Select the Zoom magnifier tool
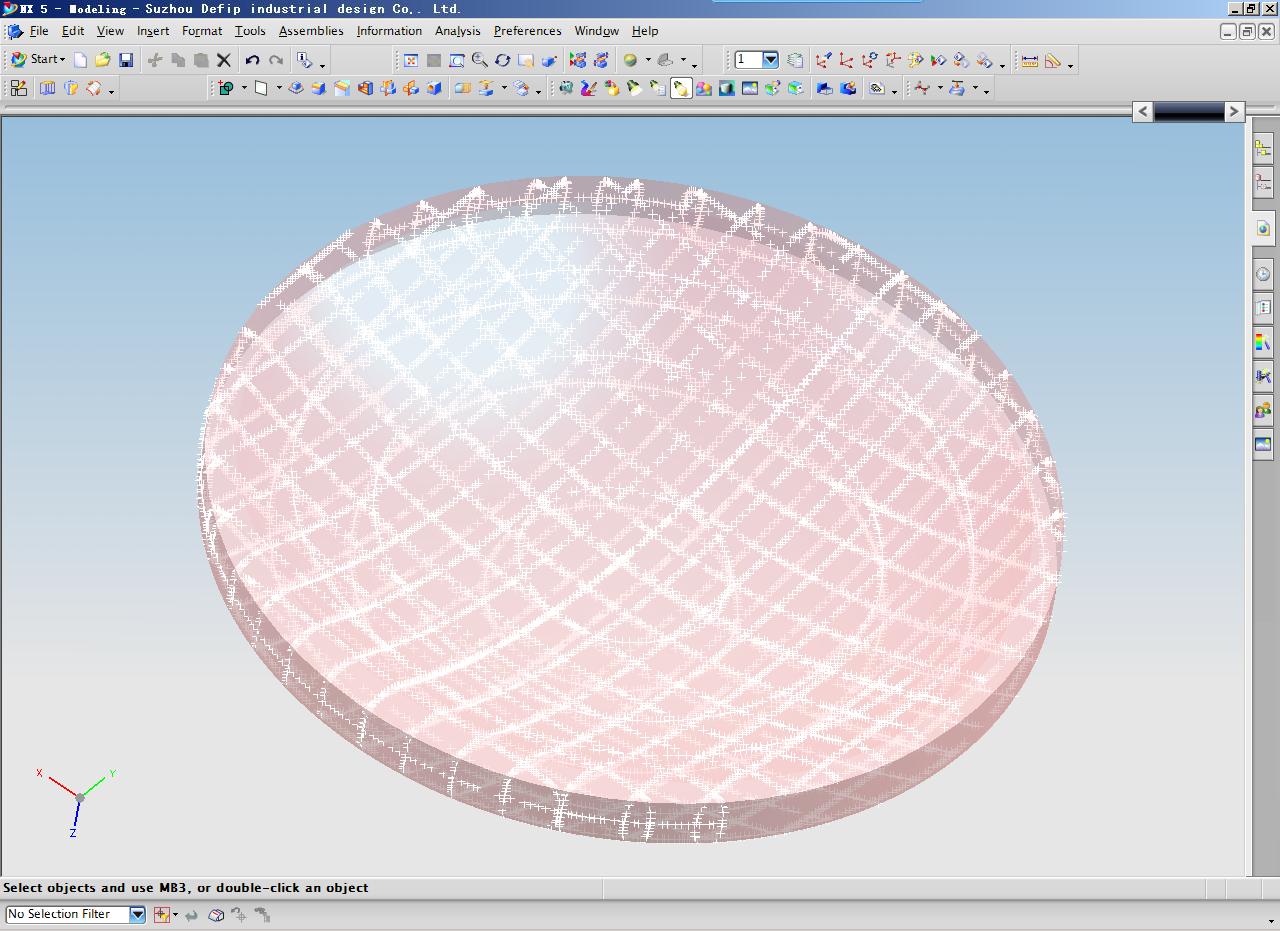 tap(480, 60)
